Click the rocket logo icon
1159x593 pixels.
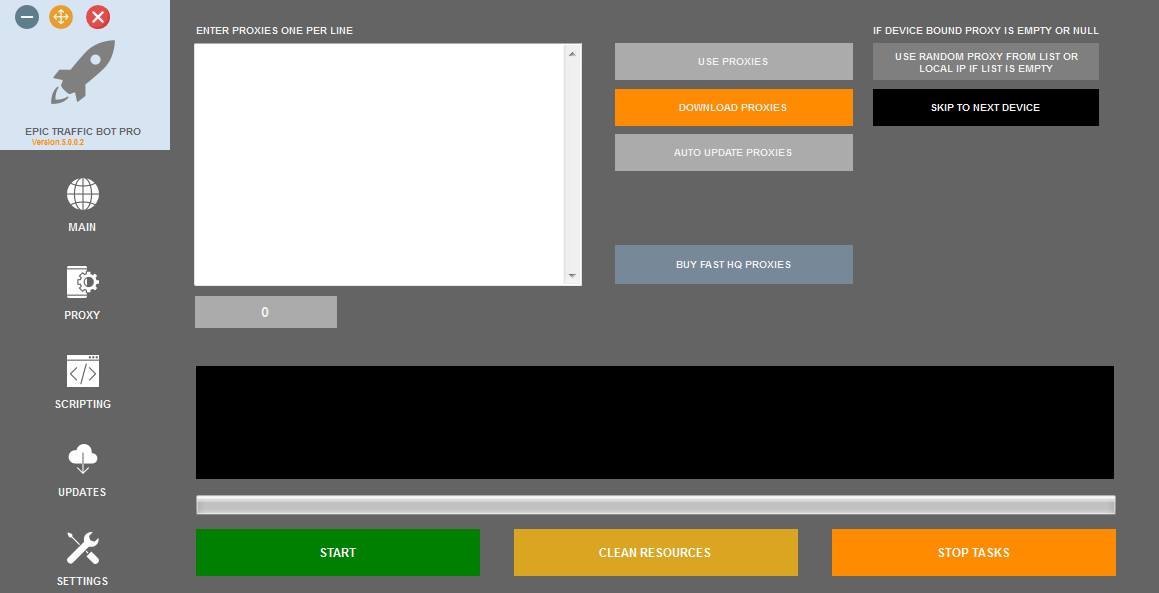tap(83, 72)
